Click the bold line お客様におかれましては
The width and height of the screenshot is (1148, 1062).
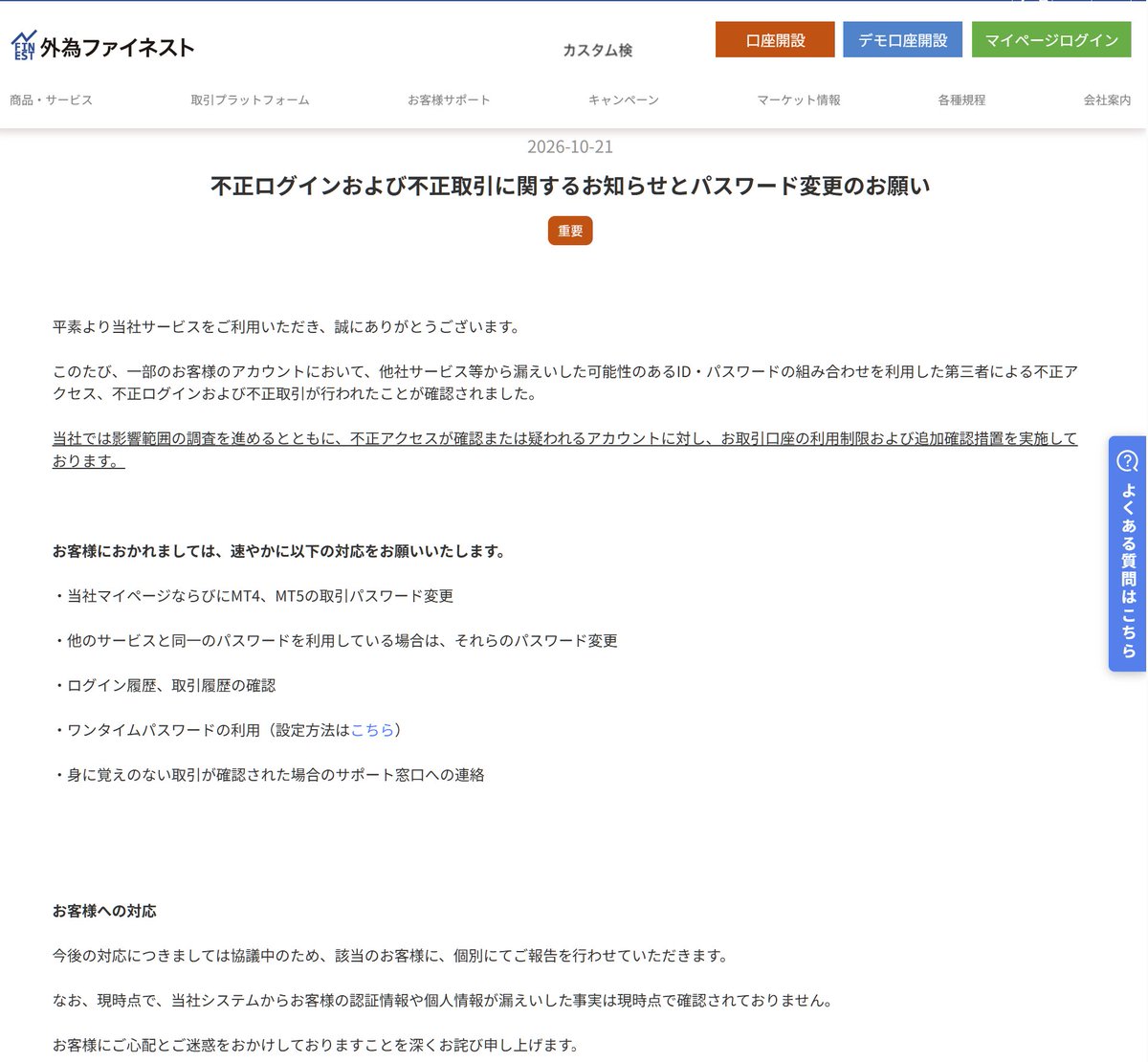point(279,551)
